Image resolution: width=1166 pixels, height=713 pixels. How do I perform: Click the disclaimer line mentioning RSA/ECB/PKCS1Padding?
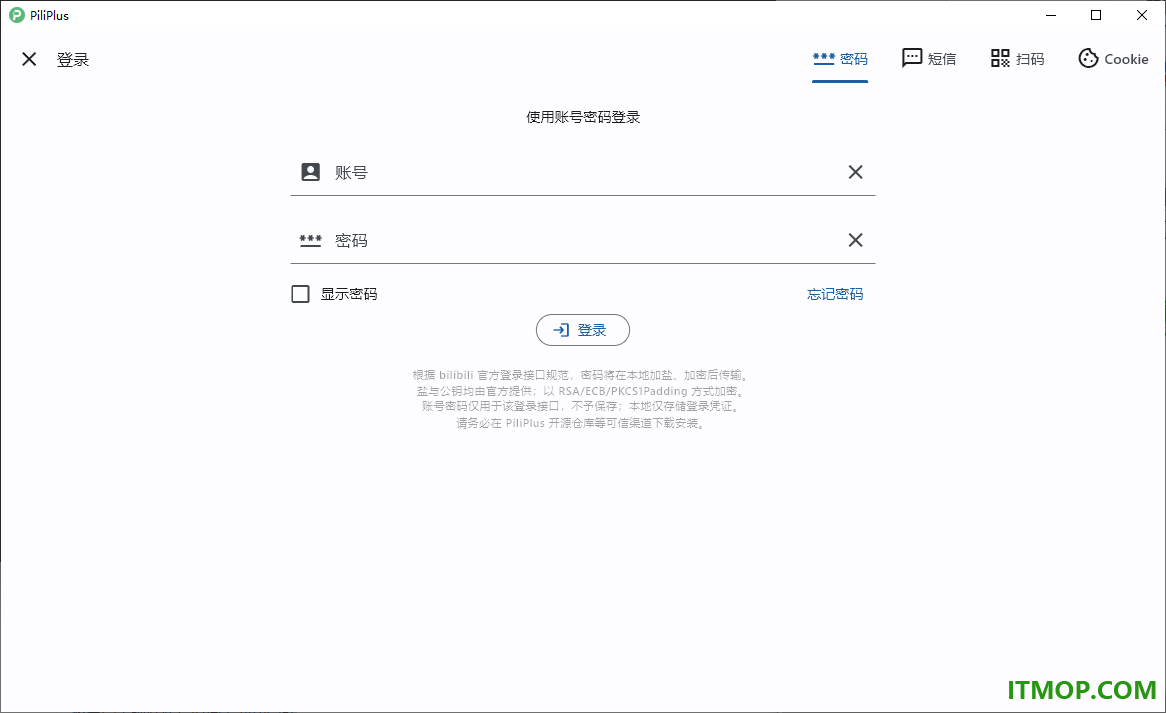[582, 391]
